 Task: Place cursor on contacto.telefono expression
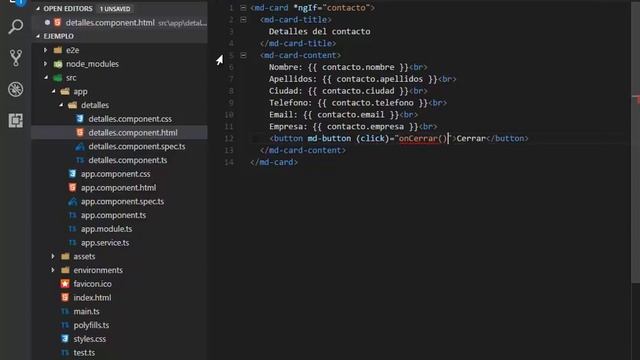click(372, 103)
